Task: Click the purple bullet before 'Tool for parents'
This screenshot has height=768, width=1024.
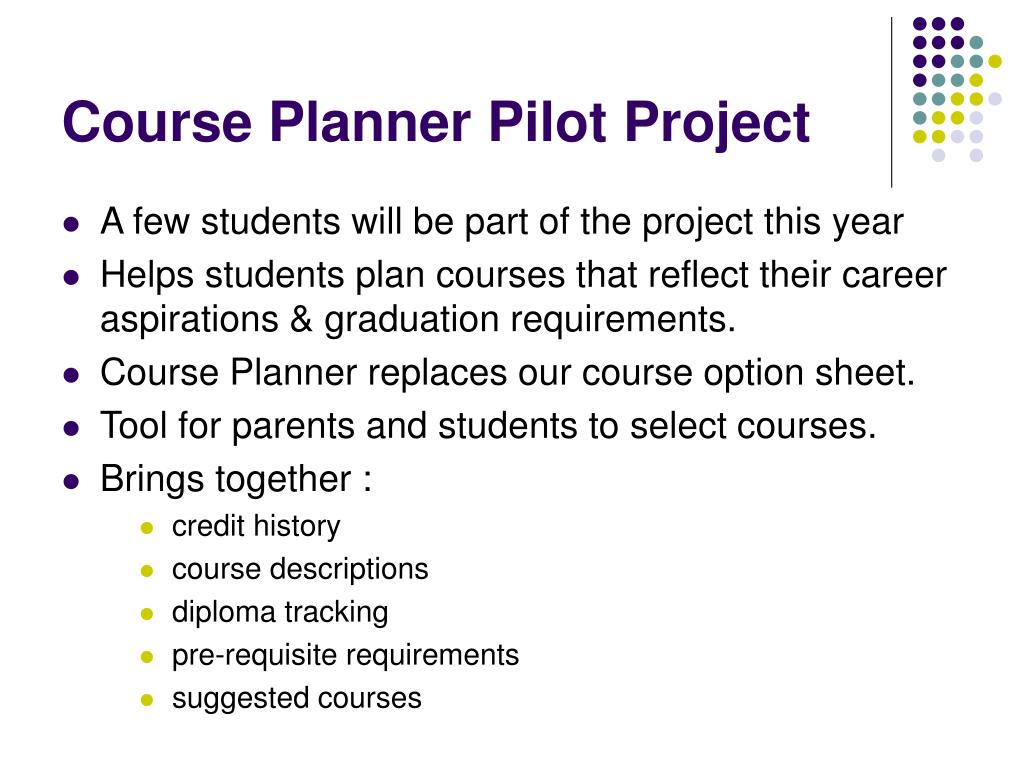Action: coord(72,428)
